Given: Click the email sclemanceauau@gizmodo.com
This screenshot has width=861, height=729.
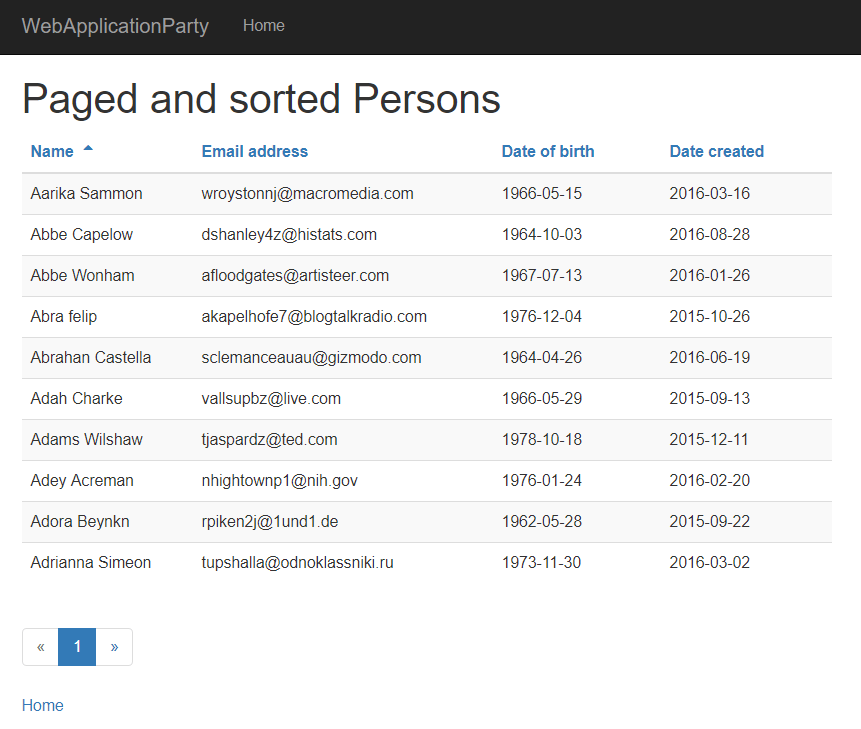Looking at the screenshot, I should tap(311, 357).
